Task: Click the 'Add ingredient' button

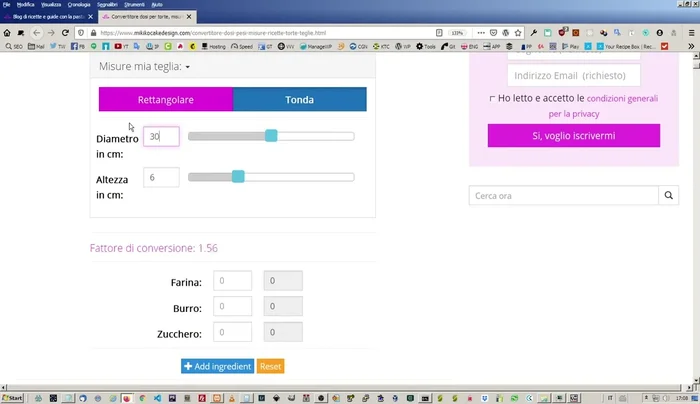Action: [217, 367]
